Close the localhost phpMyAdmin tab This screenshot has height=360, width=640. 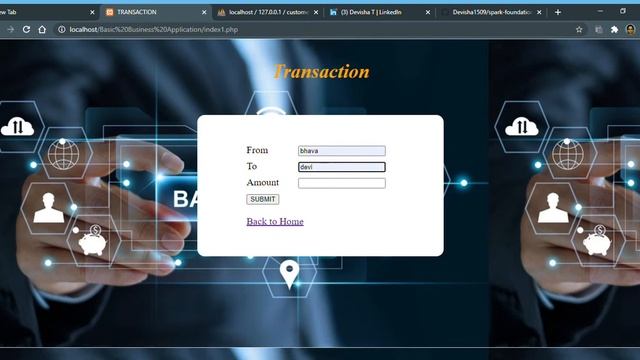click(x=316, y=12)
